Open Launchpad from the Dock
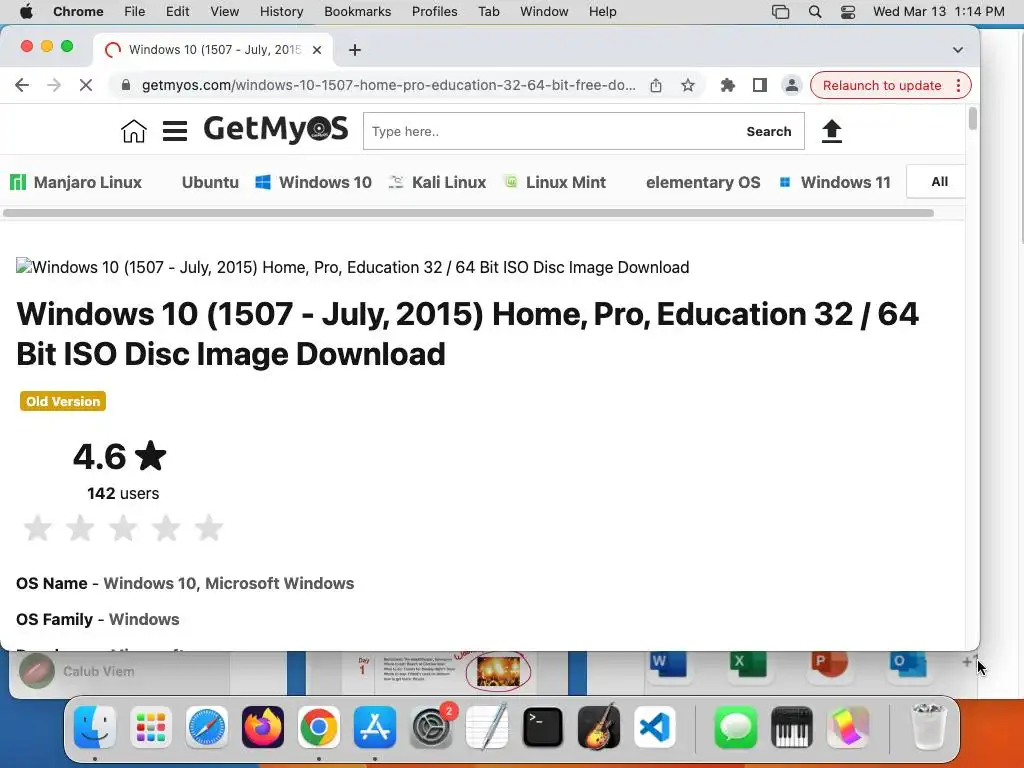Viewport: 1024px width, 768px height. tap(151, 727)
